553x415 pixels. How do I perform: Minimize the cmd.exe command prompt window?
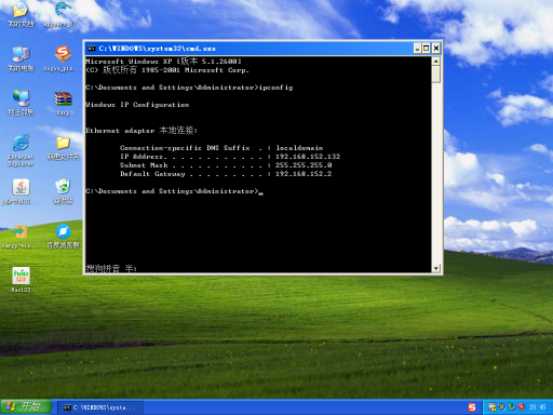417,48
